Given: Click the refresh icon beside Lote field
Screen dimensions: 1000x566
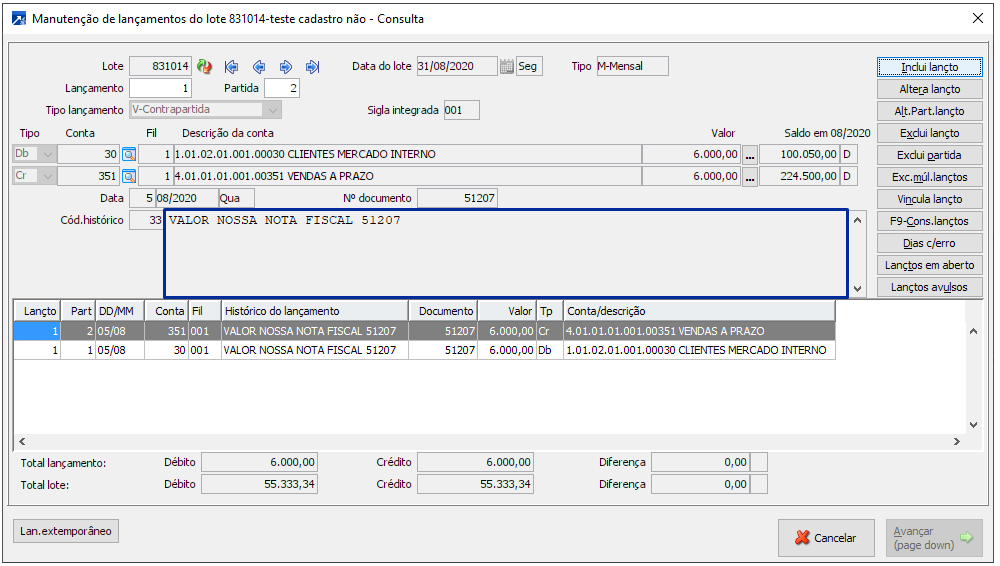Looking at the screenshot, I should pyautogui.click(x=204, y=67).
